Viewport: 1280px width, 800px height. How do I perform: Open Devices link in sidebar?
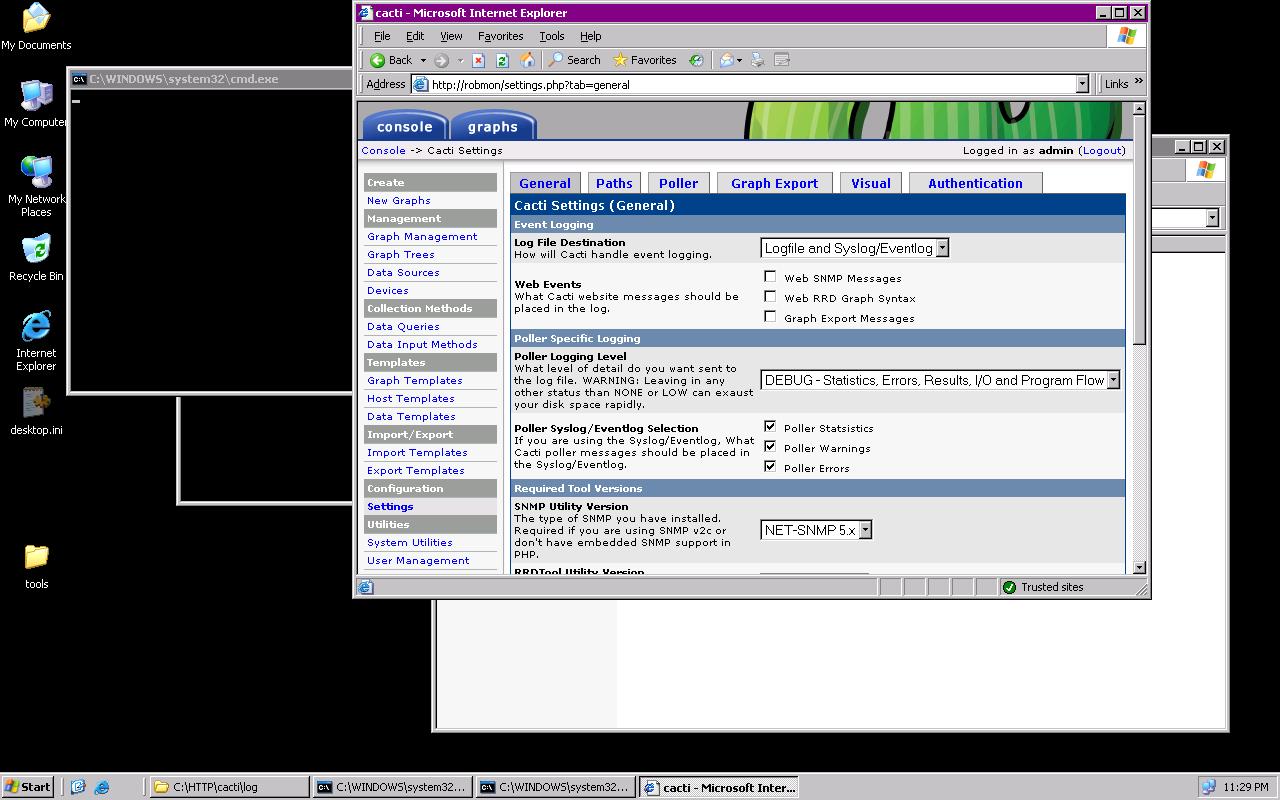click(387, 291)
